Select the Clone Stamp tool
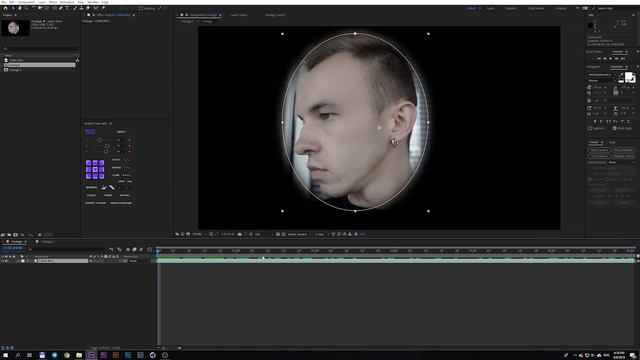Viewport: 640px width, 360px height. [82, 8]
